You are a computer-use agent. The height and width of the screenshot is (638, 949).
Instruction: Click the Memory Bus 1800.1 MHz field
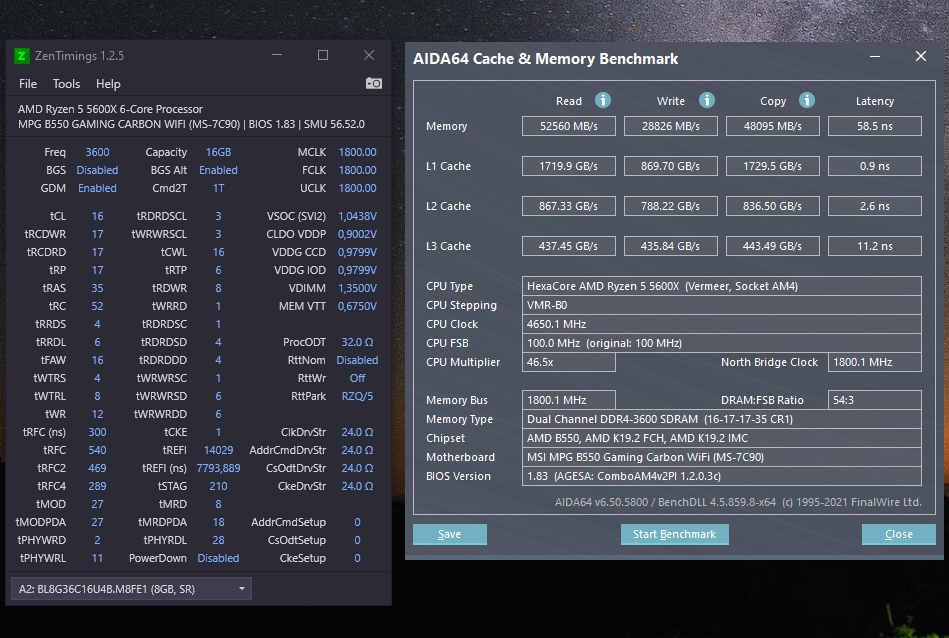(x=569, y=400)
